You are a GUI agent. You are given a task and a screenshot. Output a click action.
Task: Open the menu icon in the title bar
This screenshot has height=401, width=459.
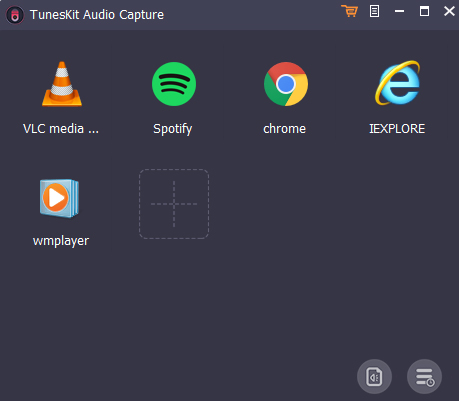point(374,11)
